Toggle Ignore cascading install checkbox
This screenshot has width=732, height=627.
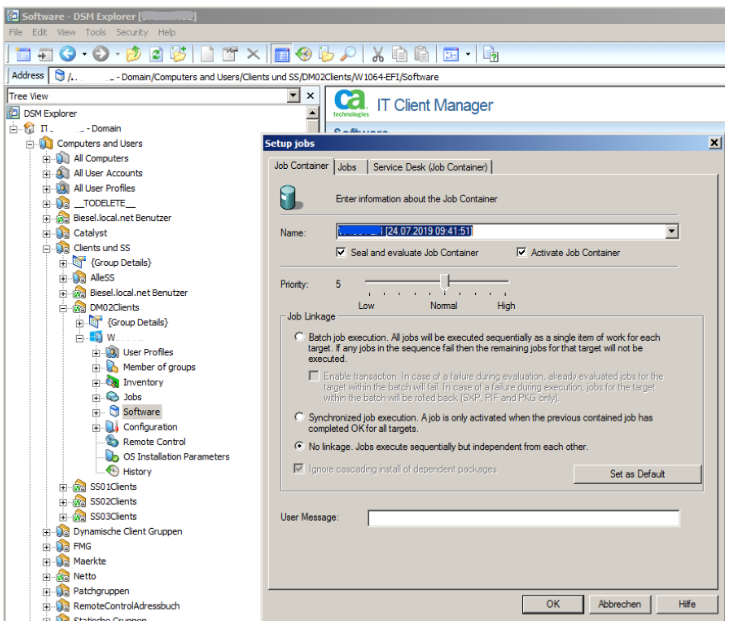tap(299, 468)
